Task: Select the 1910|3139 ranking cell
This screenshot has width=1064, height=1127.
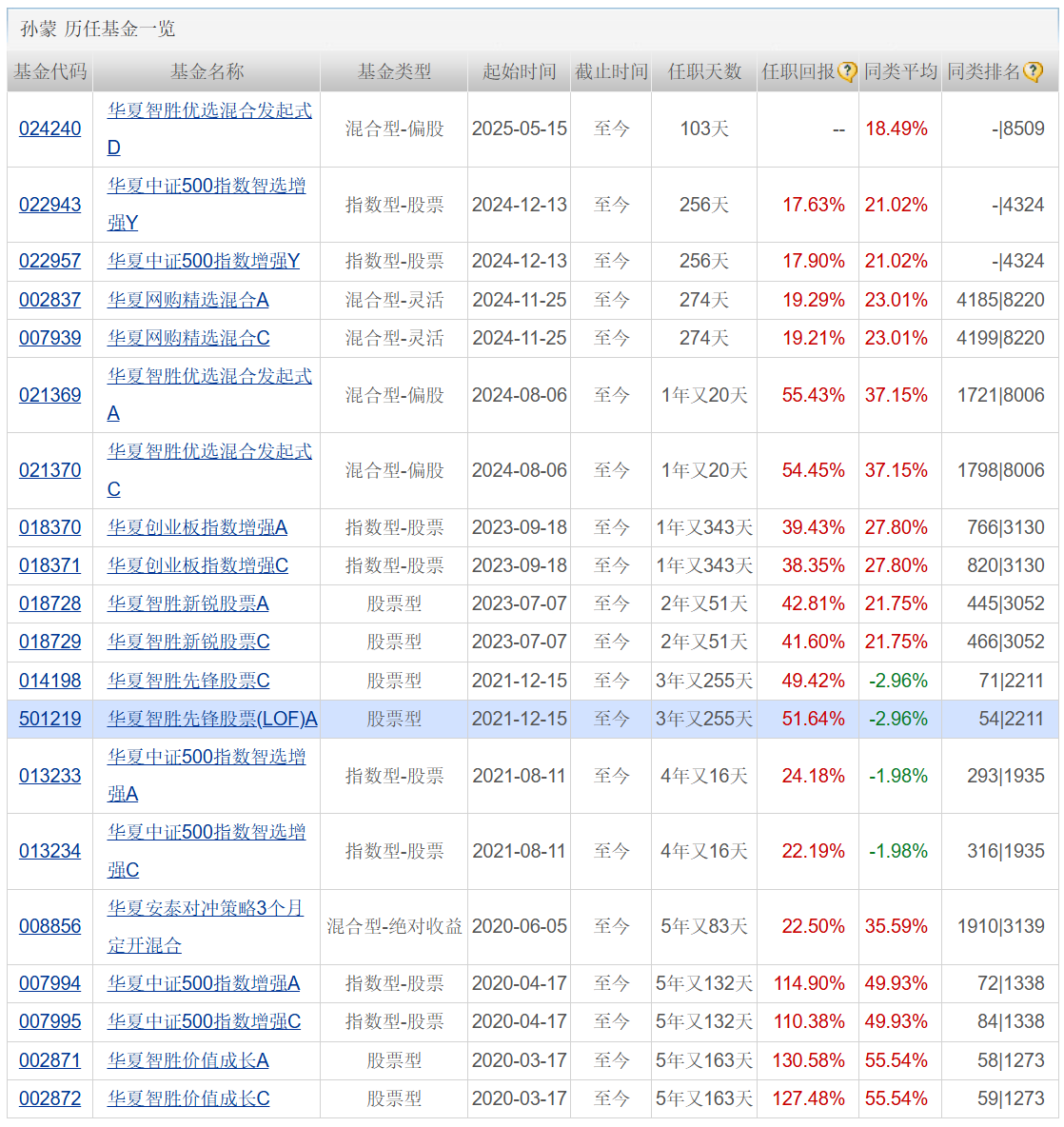Action: 1001,926
